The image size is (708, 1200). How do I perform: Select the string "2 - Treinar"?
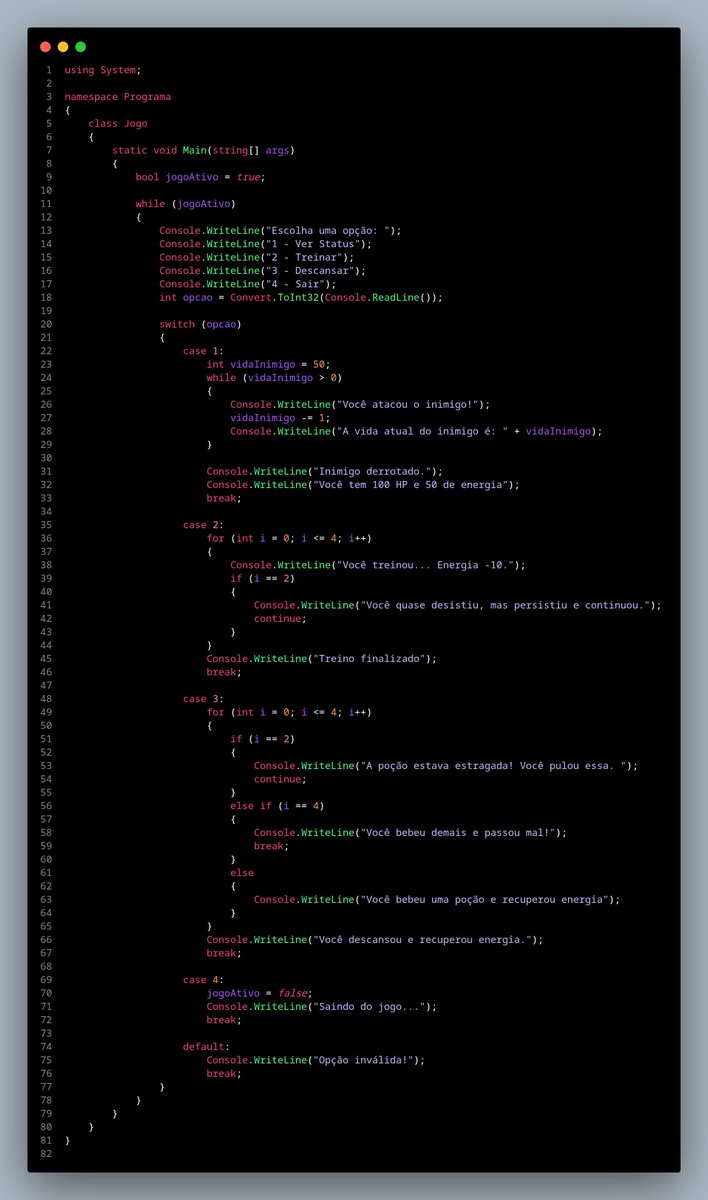[304, 257]
